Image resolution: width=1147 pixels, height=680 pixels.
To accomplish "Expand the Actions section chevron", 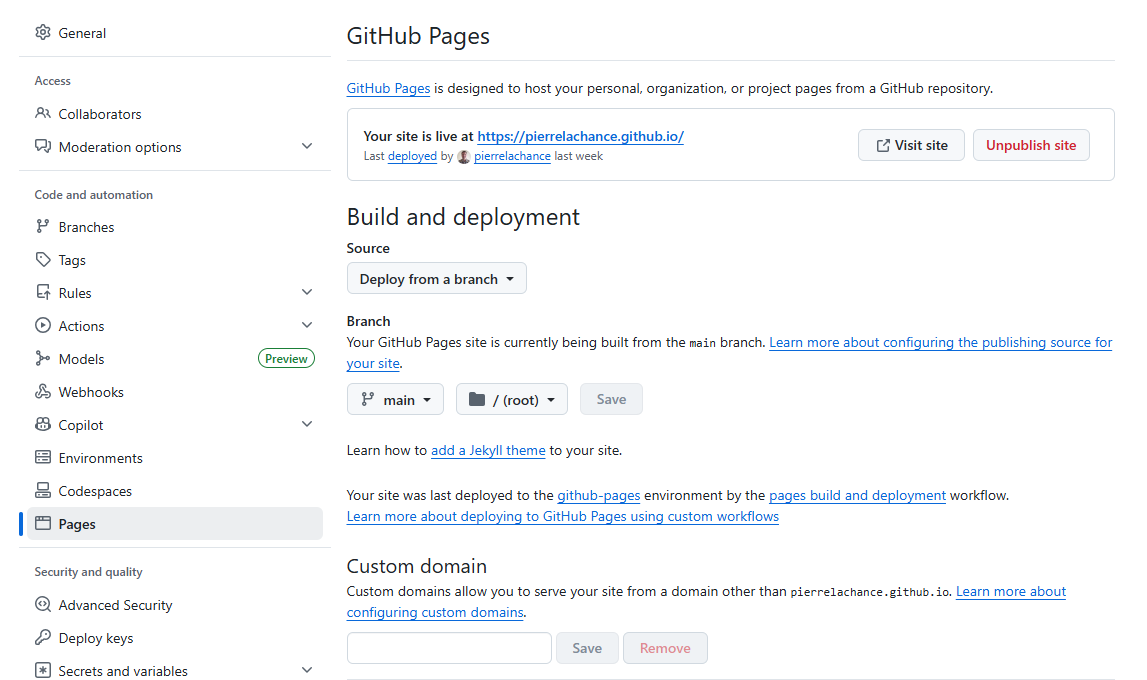I will click(x=307, y=325).
